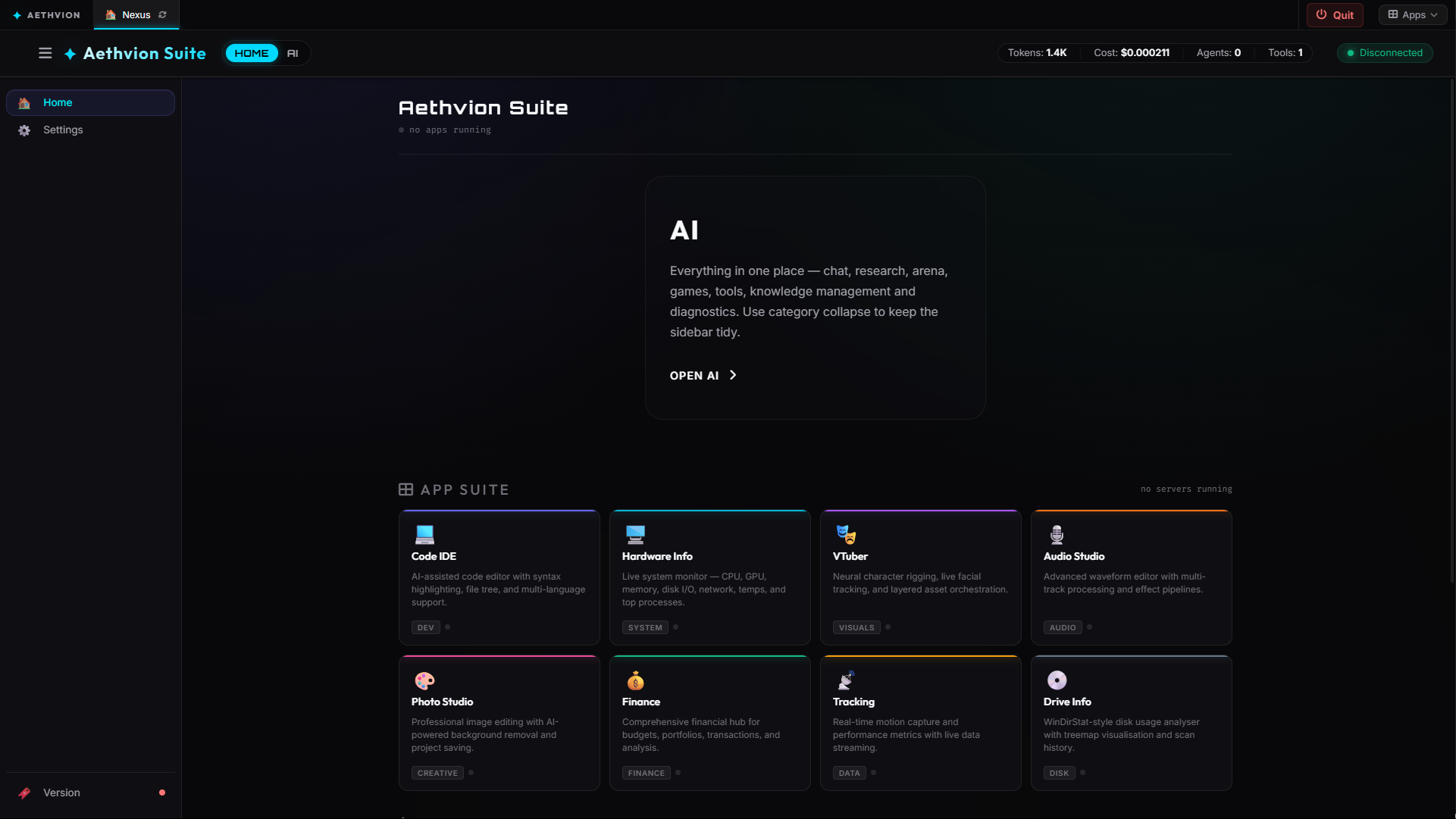
Task: Refresh the Nexus tab
Action: 163,14
